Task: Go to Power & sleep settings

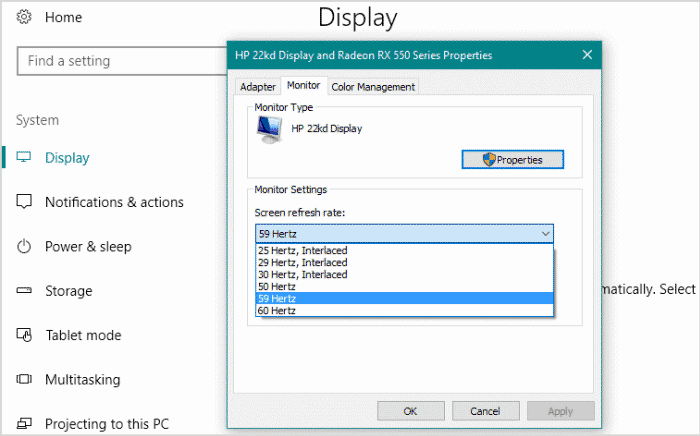Action: pyautogui.click(x=88, y=246)
